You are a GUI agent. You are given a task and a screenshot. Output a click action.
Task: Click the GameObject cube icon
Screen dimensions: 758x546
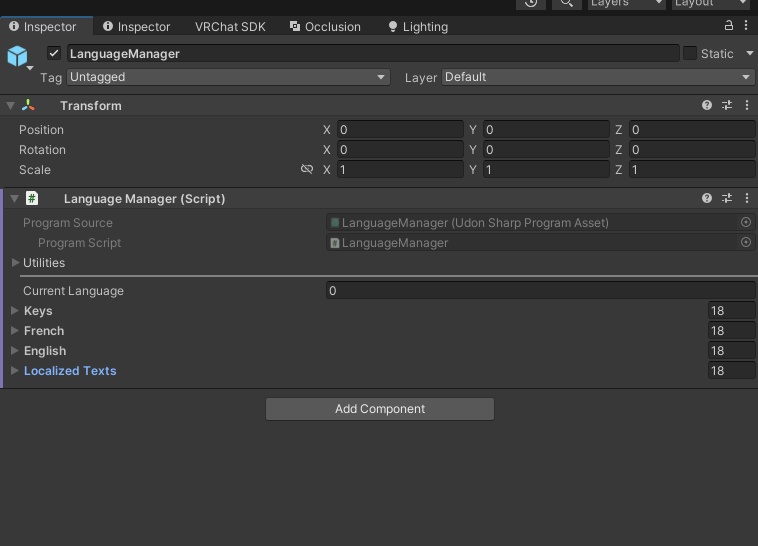[x=17, y=56]
